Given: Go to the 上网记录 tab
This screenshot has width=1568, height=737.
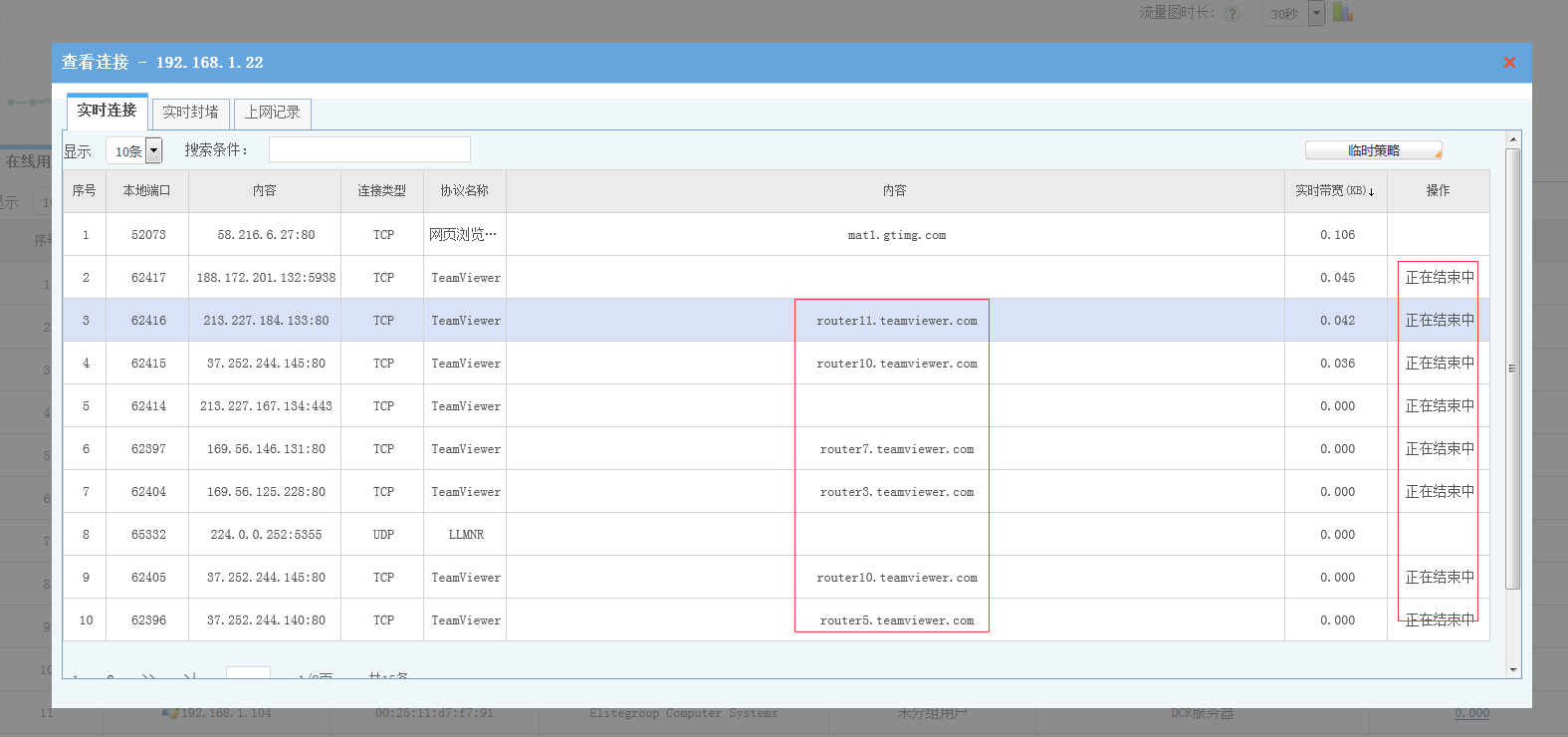Looking at the screenshot, I should click(x=272, y=113).
